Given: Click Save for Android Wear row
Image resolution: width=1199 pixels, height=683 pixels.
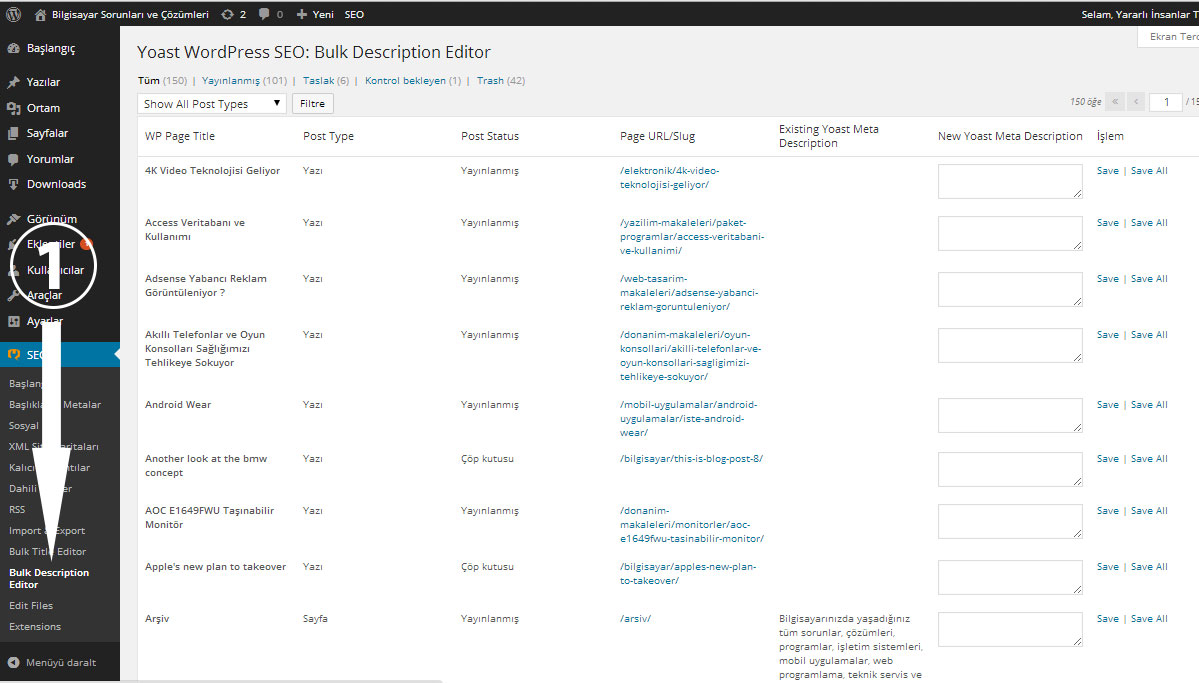Looking at the screenshot, I should tap(1107, 405).
